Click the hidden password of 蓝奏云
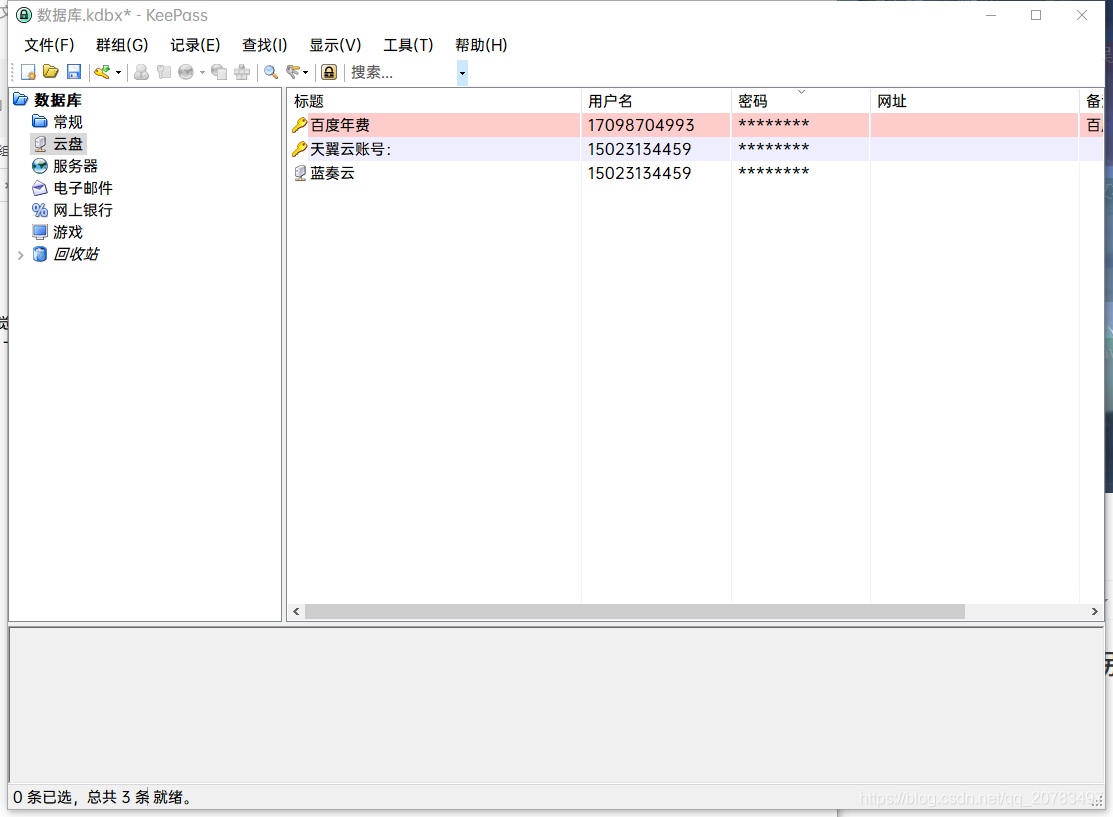 click(773, 172)
